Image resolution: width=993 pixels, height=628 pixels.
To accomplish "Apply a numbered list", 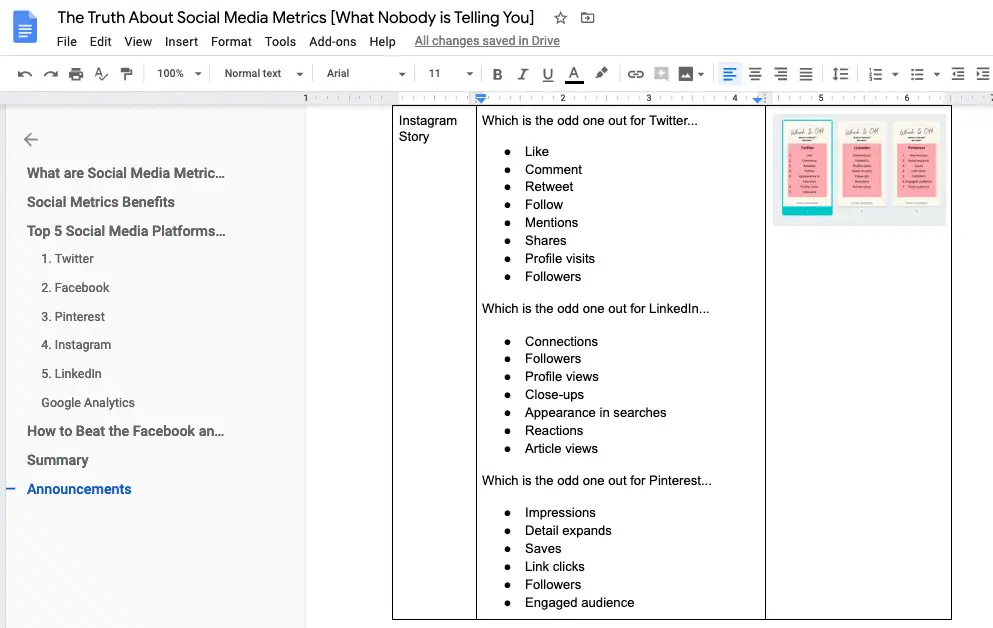I will point(875,74).
